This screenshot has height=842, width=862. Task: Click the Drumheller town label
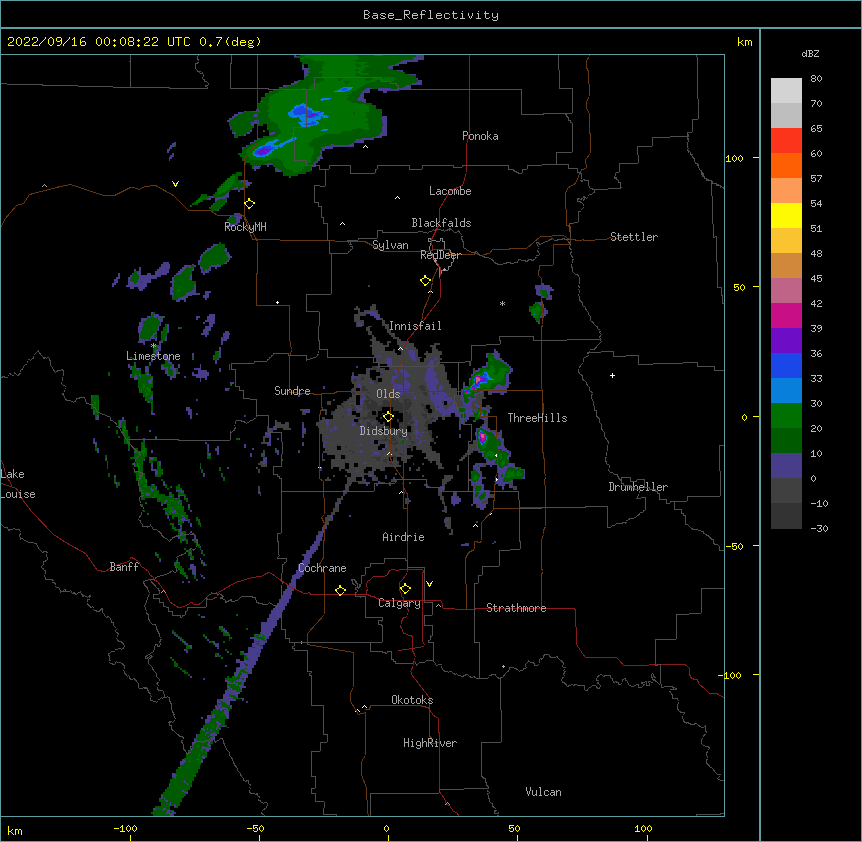[x=638, y=487]
